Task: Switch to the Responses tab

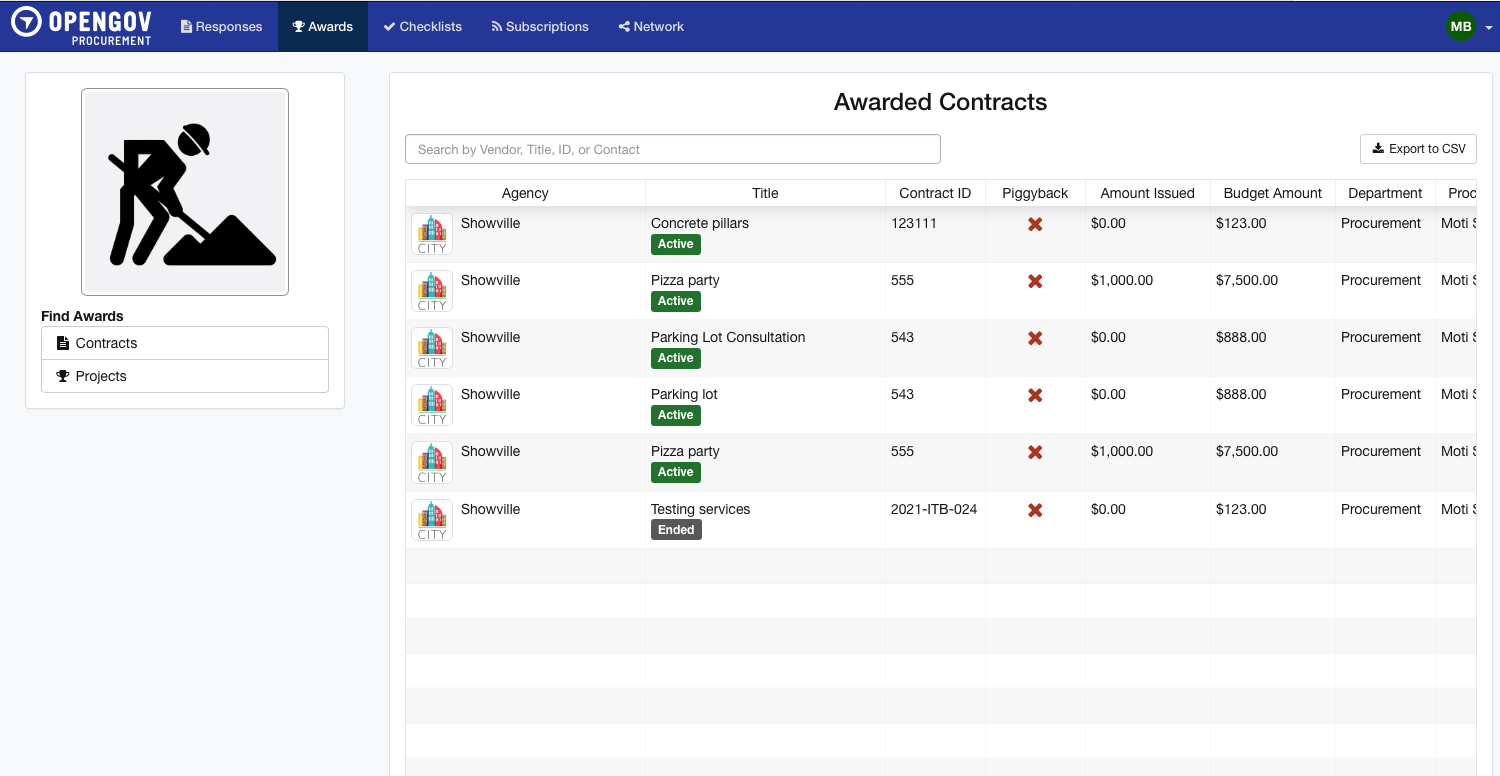Action: (221, 26)
